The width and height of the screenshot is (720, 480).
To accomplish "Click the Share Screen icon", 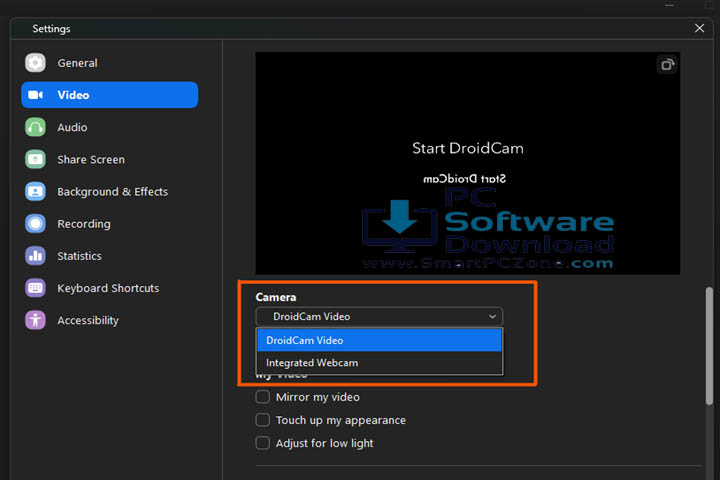I will (x=35, y=159).
